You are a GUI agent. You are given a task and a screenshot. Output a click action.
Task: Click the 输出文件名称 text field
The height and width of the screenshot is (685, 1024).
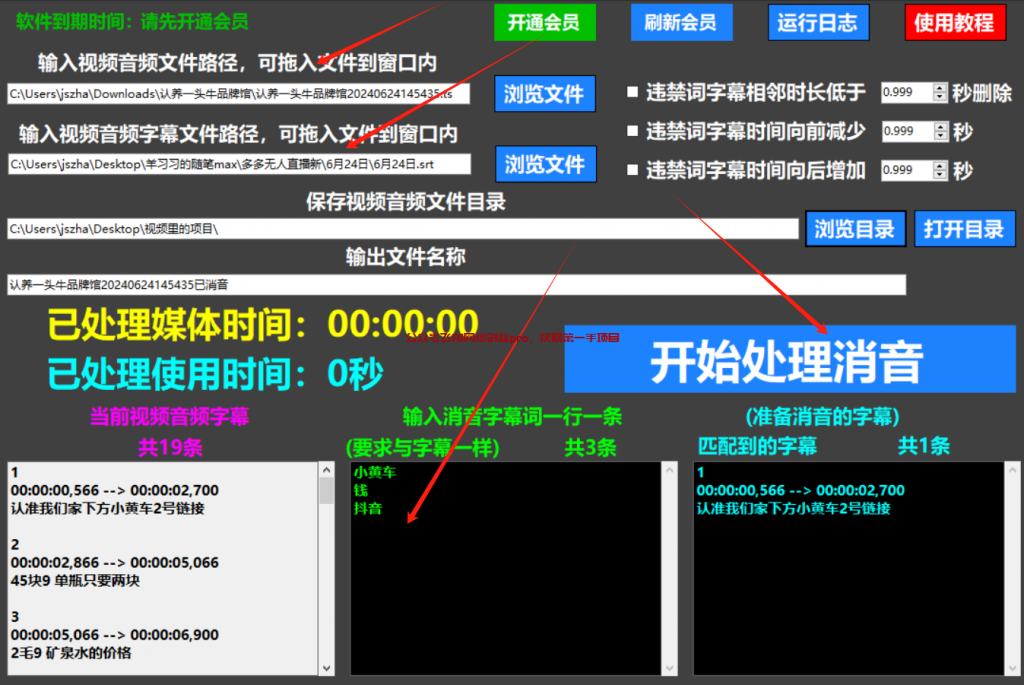pos(455,285)
